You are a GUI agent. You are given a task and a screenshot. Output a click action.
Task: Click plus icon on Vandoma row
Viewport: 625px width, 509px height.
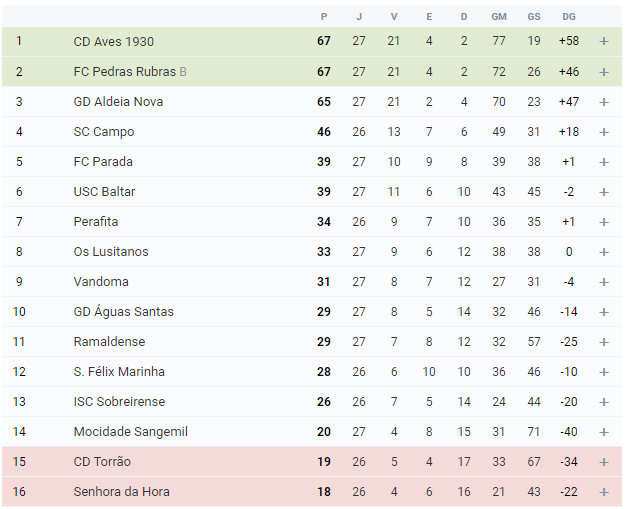(603, 282)
